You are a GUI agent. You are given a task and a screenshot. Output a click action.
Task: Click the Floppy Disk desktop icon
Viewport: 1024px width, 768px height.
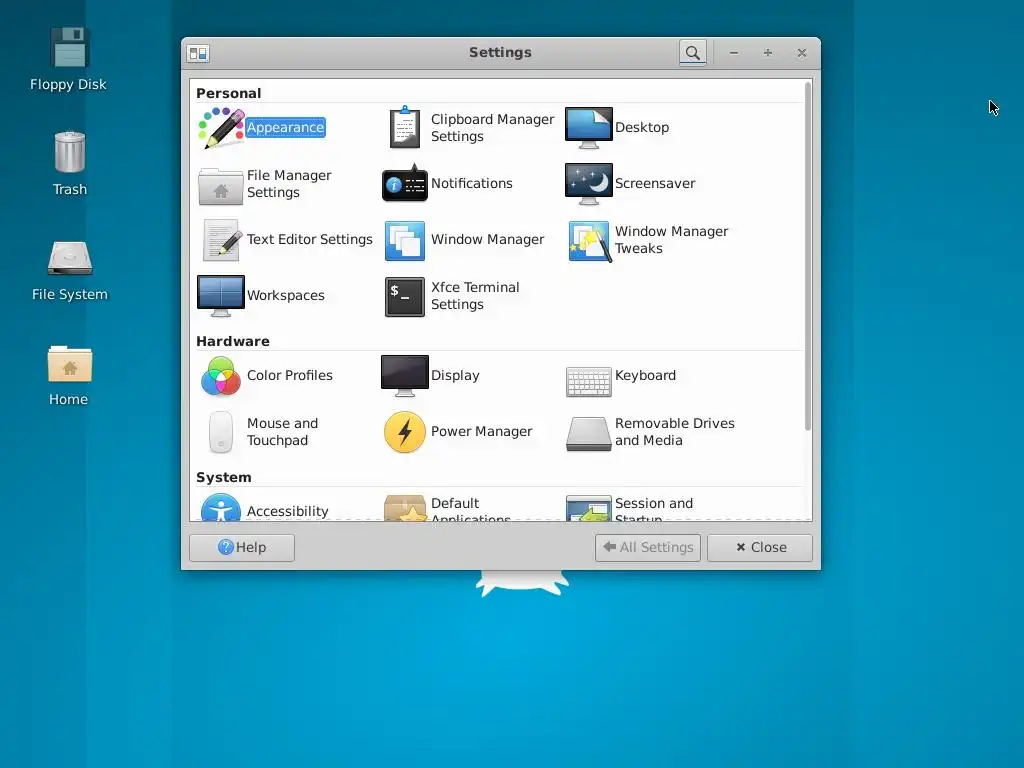tap(69, 47)
